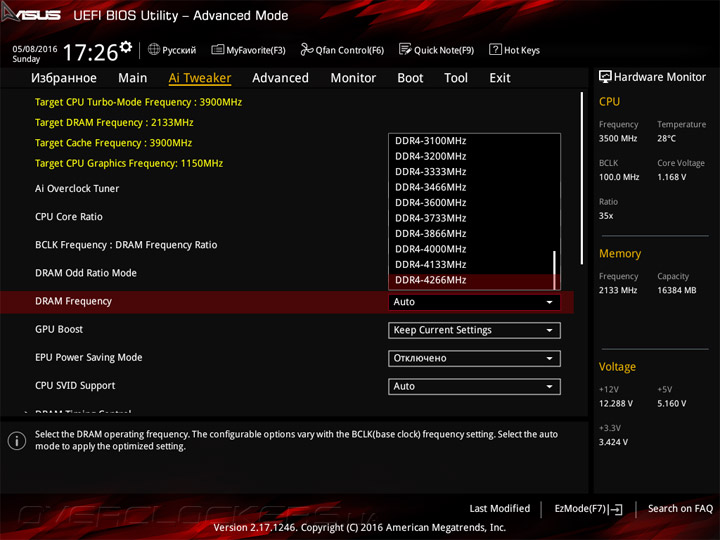Select EPU Power Saving Mode label
The height and width of the screenshot is (540, 720).
(89, 357)
